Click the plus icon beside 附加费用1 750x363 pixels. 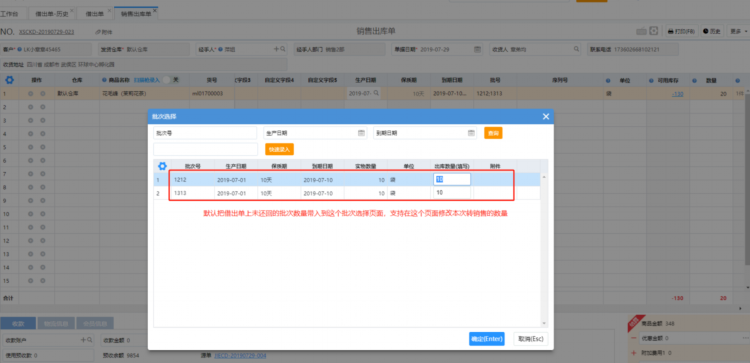(x=633, y=353)
